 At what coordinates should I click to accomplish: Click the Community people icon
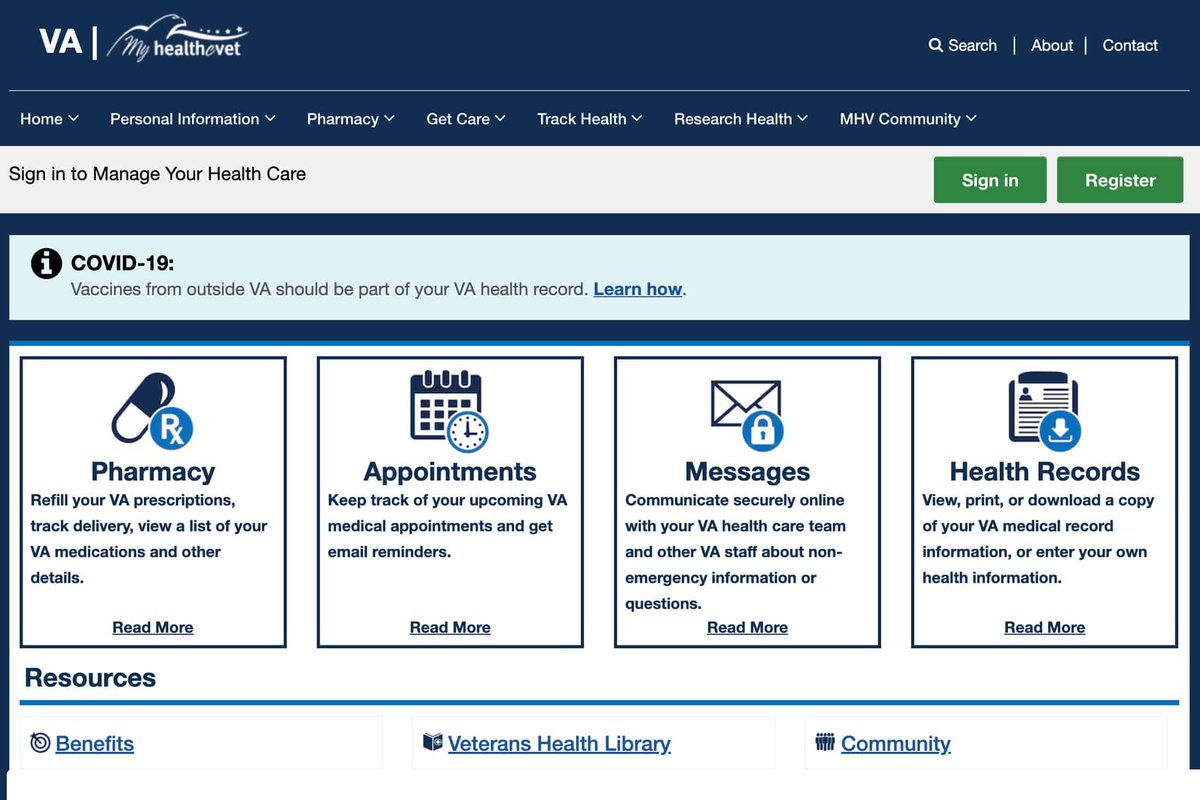(825, 742)
